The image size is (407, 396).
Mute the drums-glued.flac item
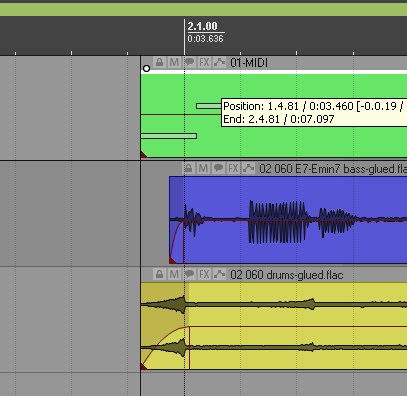174,274
